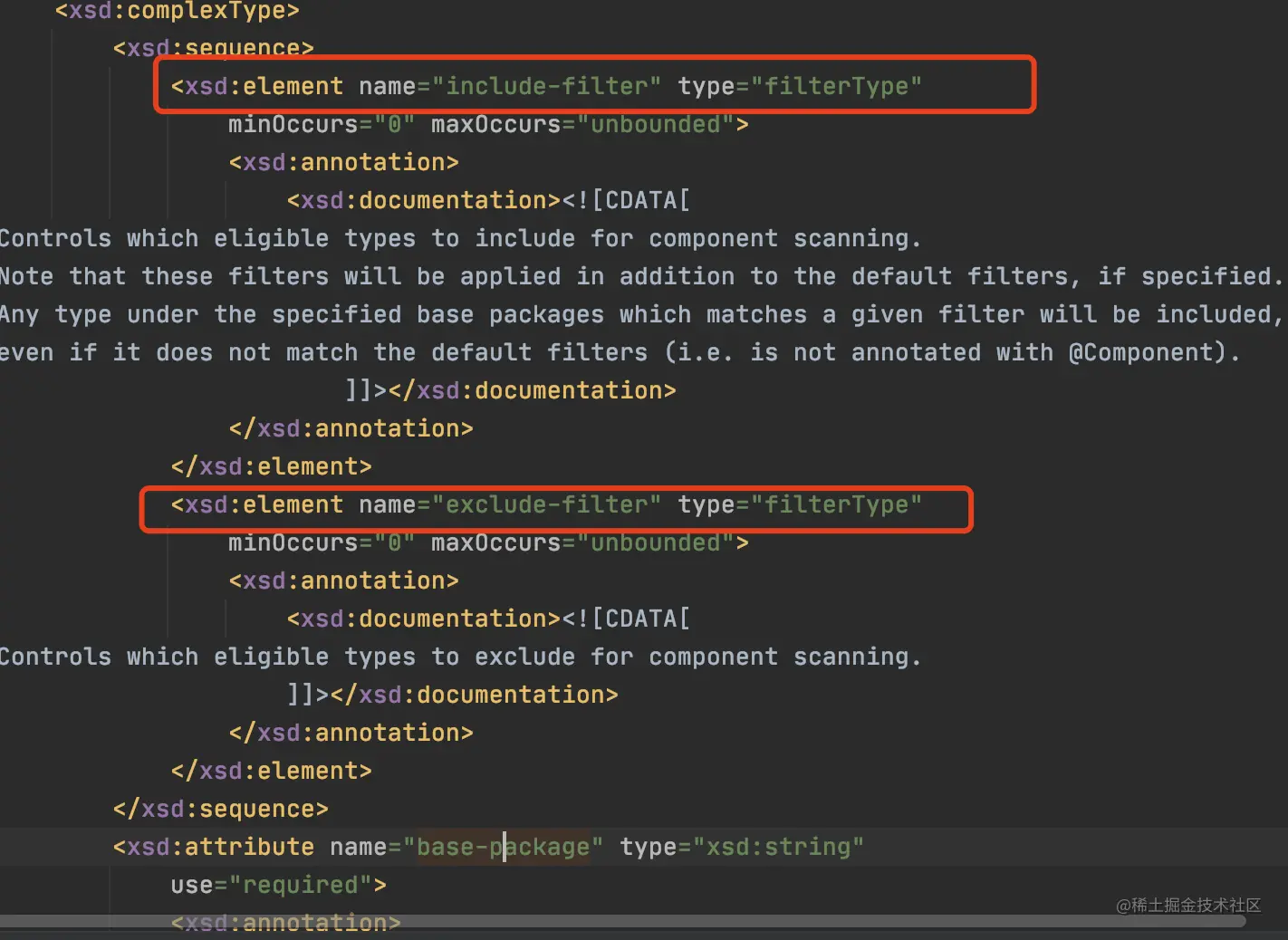Click the second closing xsd:annotation tag
1288x940 pixels.
pos(351,733)
